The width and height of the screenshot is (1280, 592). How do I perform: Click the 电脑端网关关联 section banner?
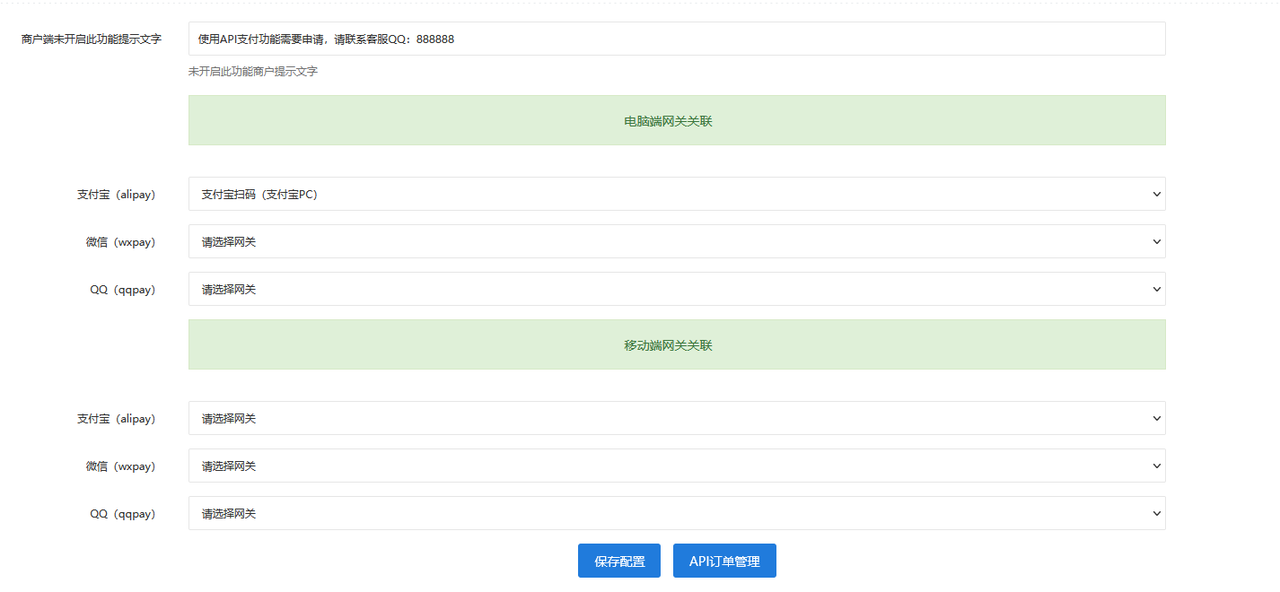677,120
